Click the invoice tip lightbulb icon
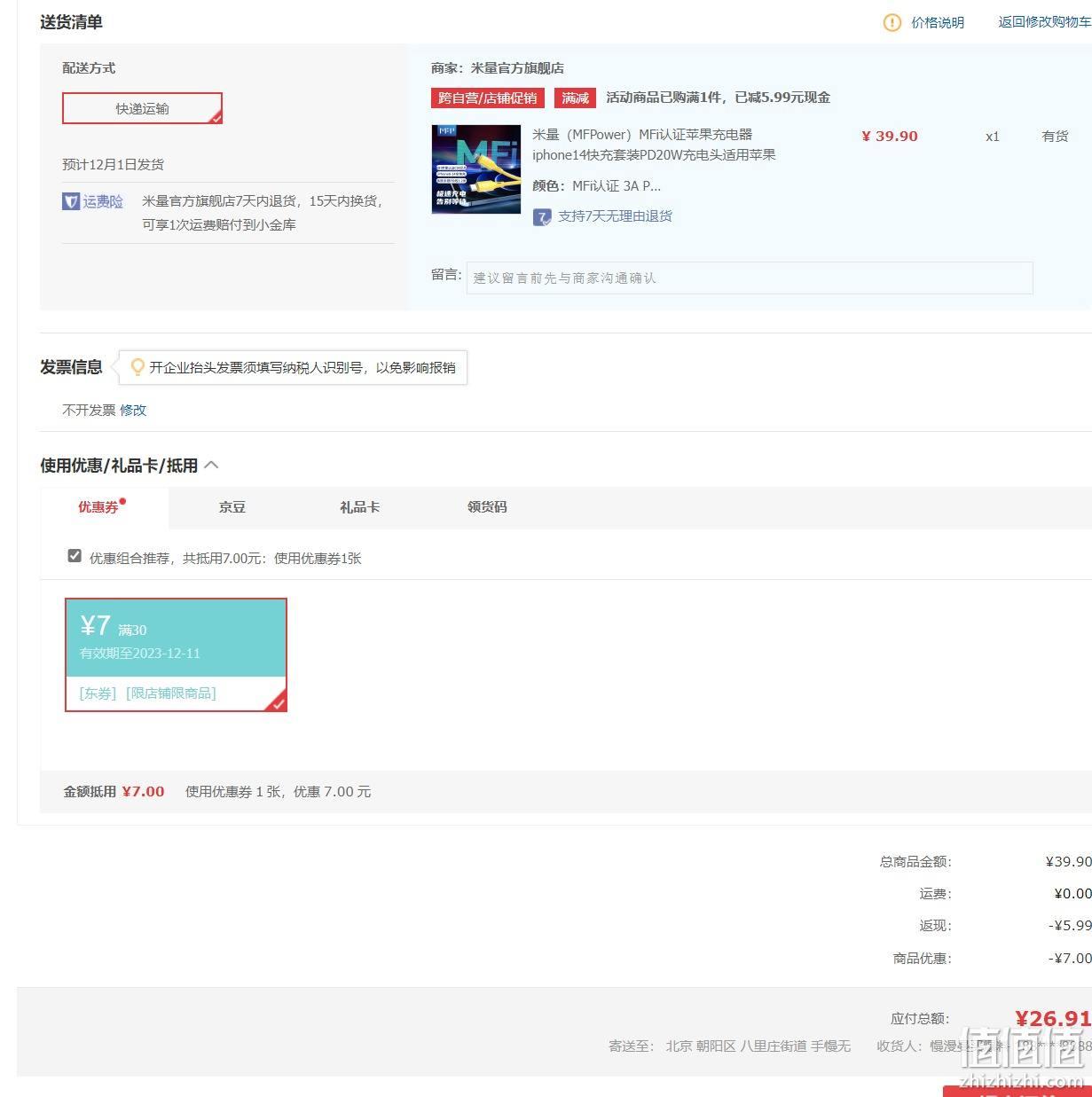This screenshot has width=1092, height=1097. pos(137,366)
